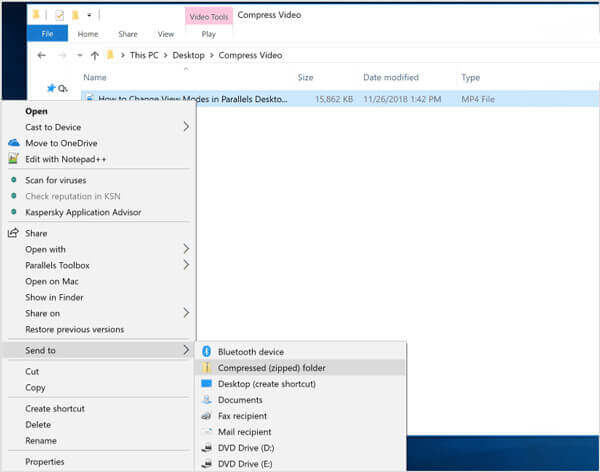Click chevron after Desktop in address bar

pos(212,56)
